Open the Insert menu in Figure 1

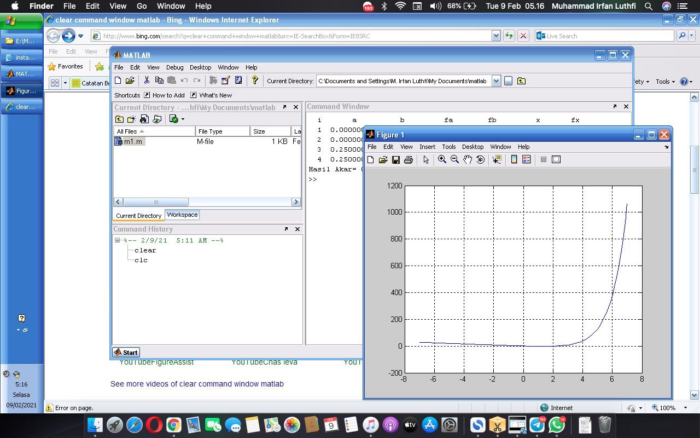(x=427, y=146)
